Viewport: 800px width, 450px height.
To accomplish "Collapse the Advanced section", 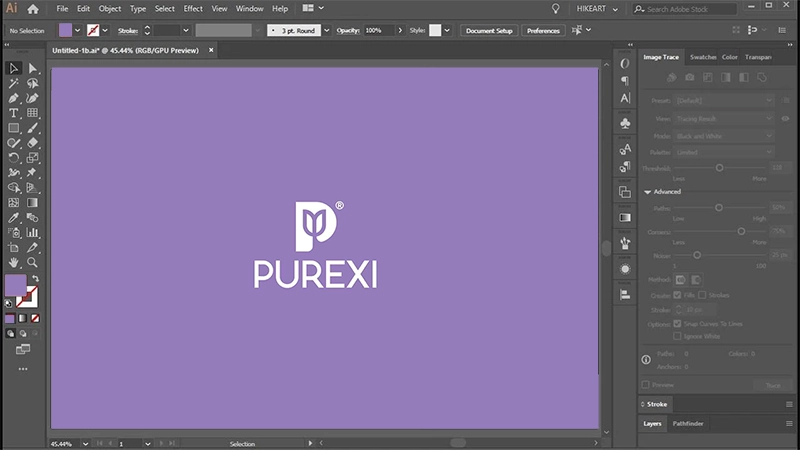I will 647,192.
